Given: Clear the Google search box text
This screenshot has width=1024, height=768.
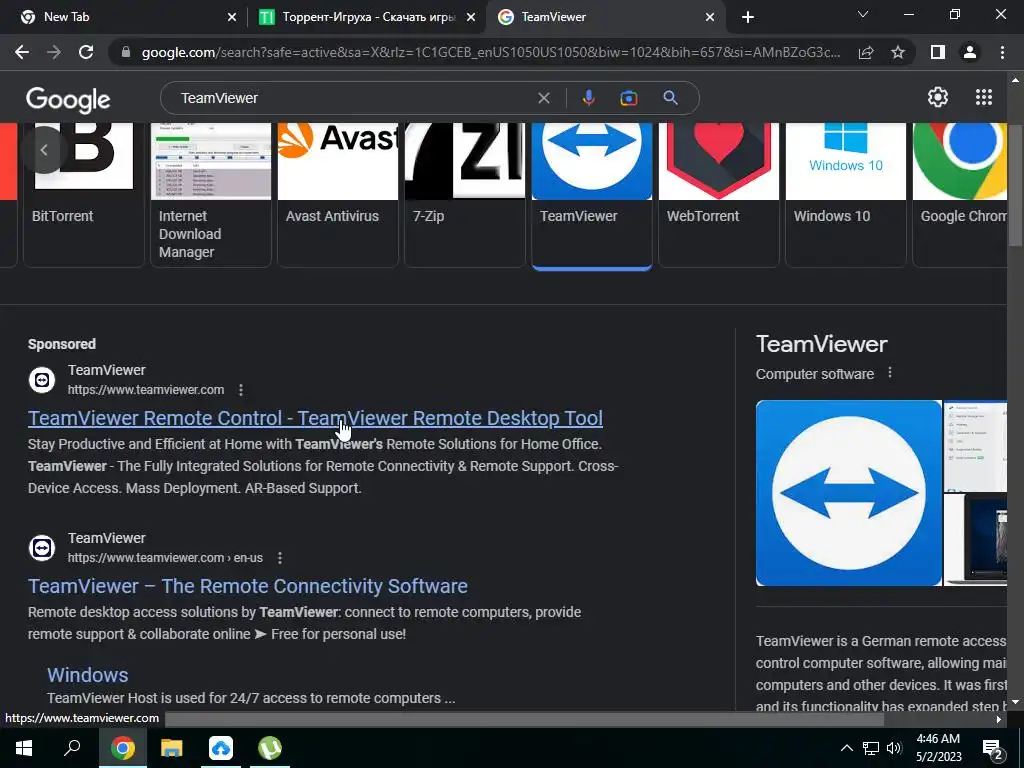Looking at the screenshot, I should (x=543, y=98).
